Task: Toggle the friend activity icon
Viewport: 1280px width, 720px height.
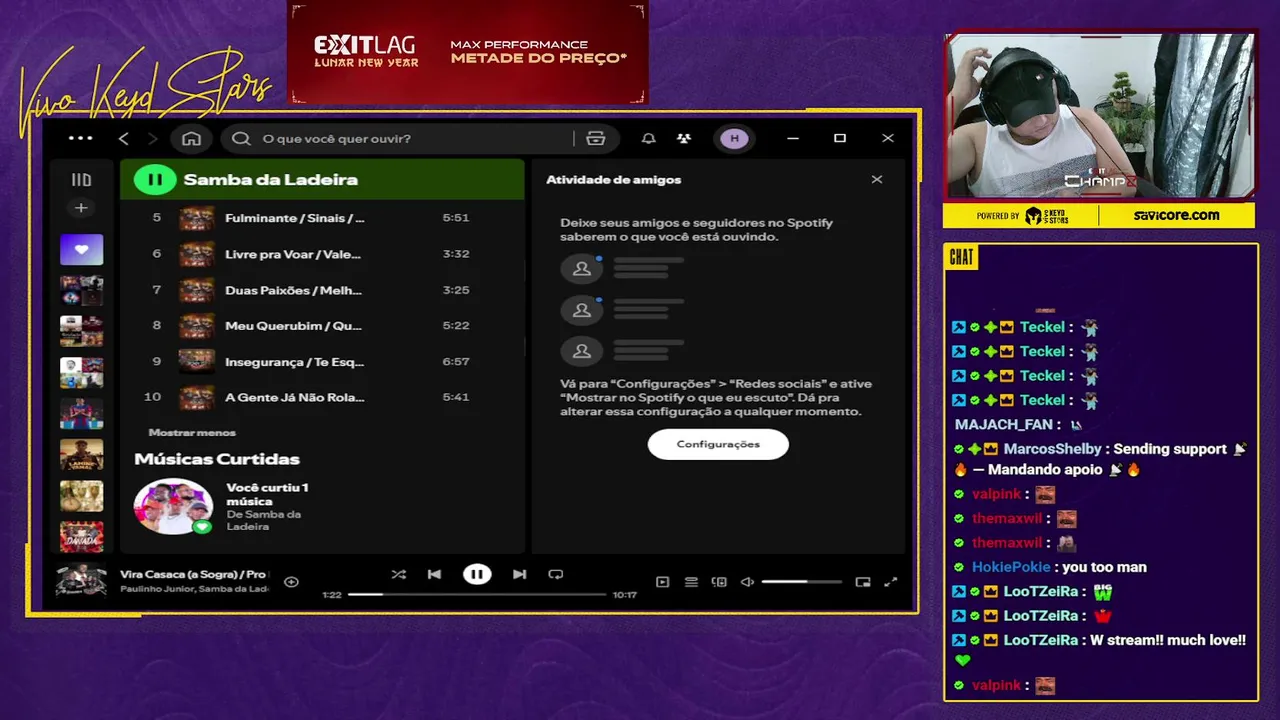Action: click(x=684, y=138)
